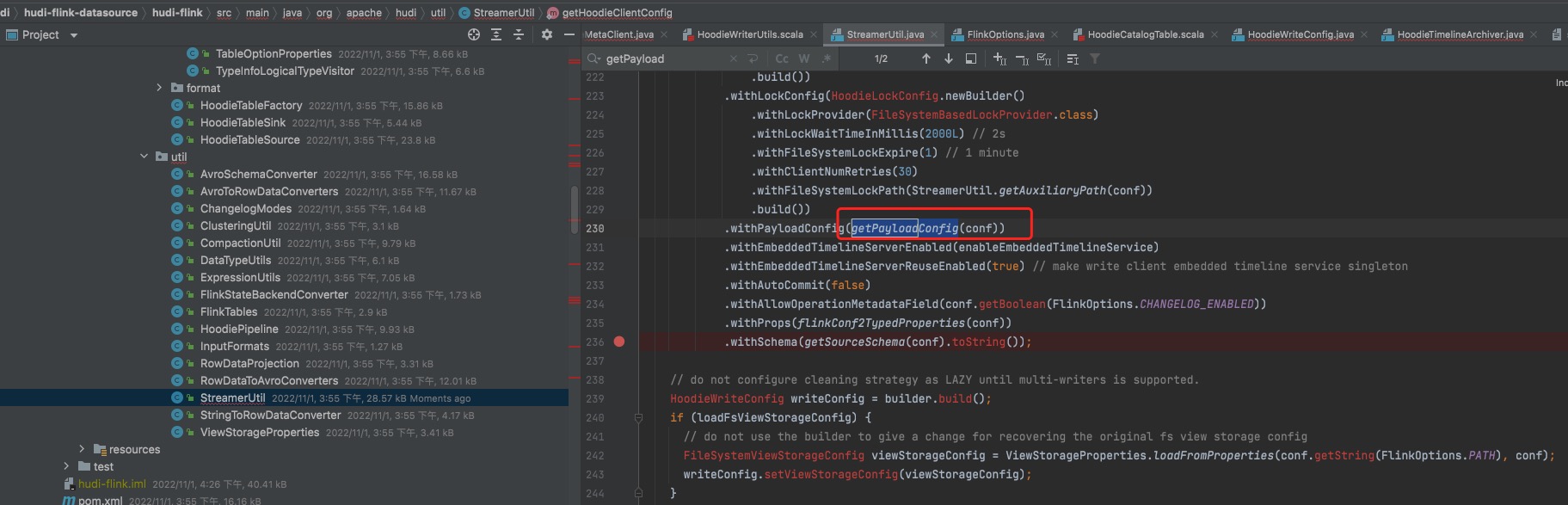Select ViewStorageProperties file

point(259,432)
